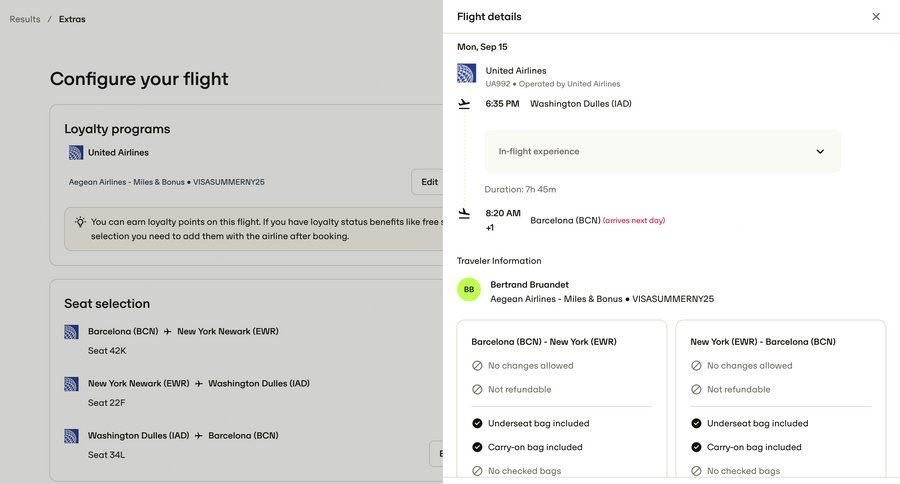
Task: Click United Airlines logo in Flight details
Action: pos(467,73)
